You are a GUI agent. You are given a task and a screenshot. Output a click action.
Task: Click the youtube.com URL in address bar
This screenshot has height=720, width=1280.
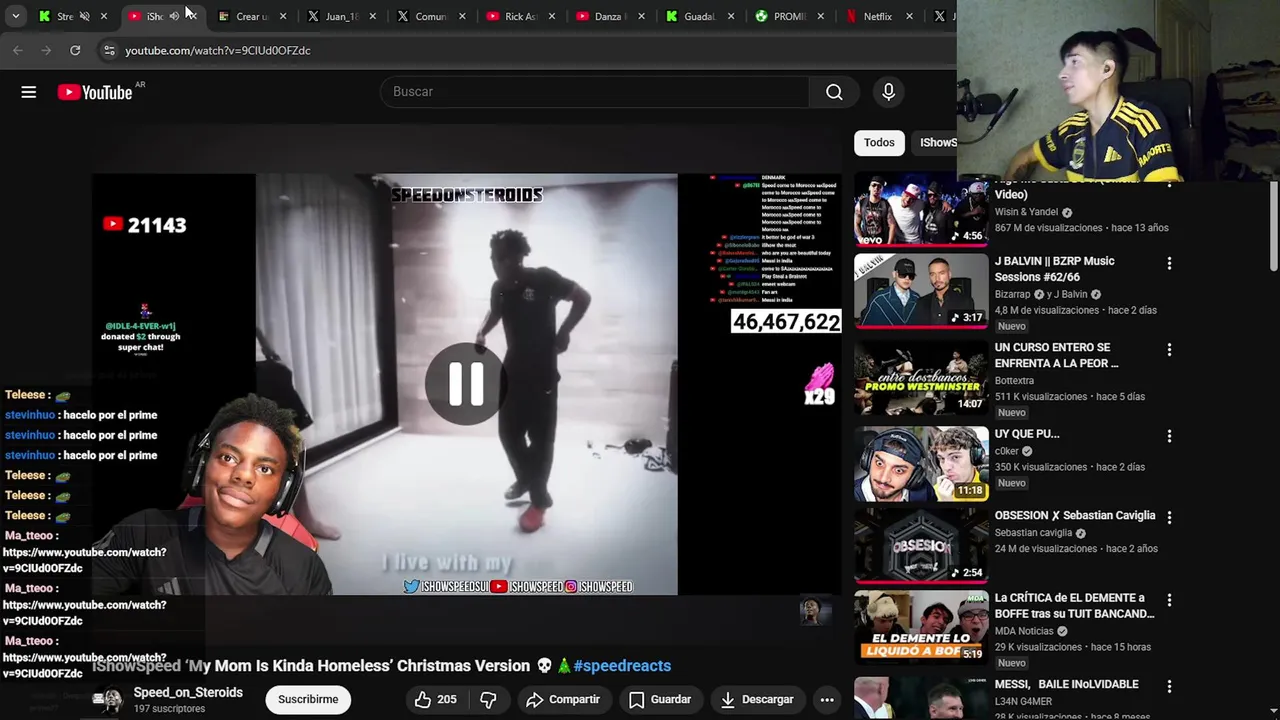218,50
